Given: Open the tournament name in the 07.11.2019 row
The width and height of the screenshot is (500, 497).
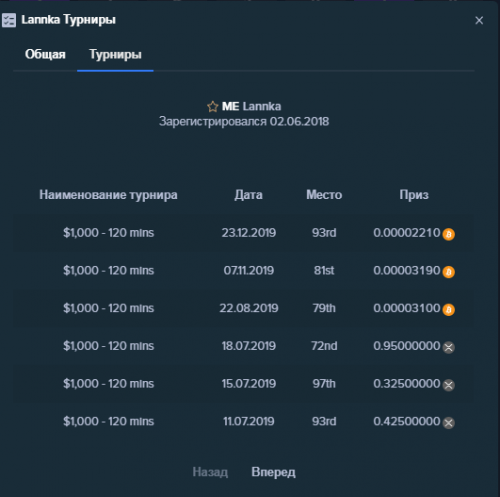Looking at the screenshot, I should (109, 270).
